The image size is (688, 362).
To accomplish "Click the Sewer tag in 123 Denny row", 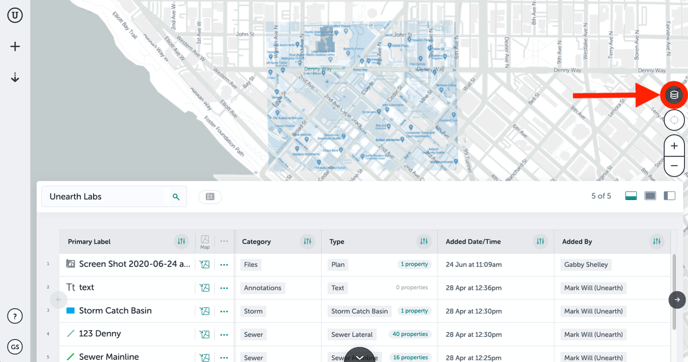I will click(253, 334).
